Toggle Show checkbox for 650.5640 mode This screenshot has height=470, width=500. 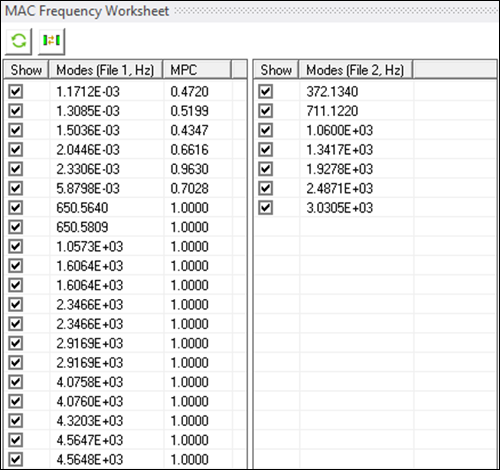coord(16,208)
